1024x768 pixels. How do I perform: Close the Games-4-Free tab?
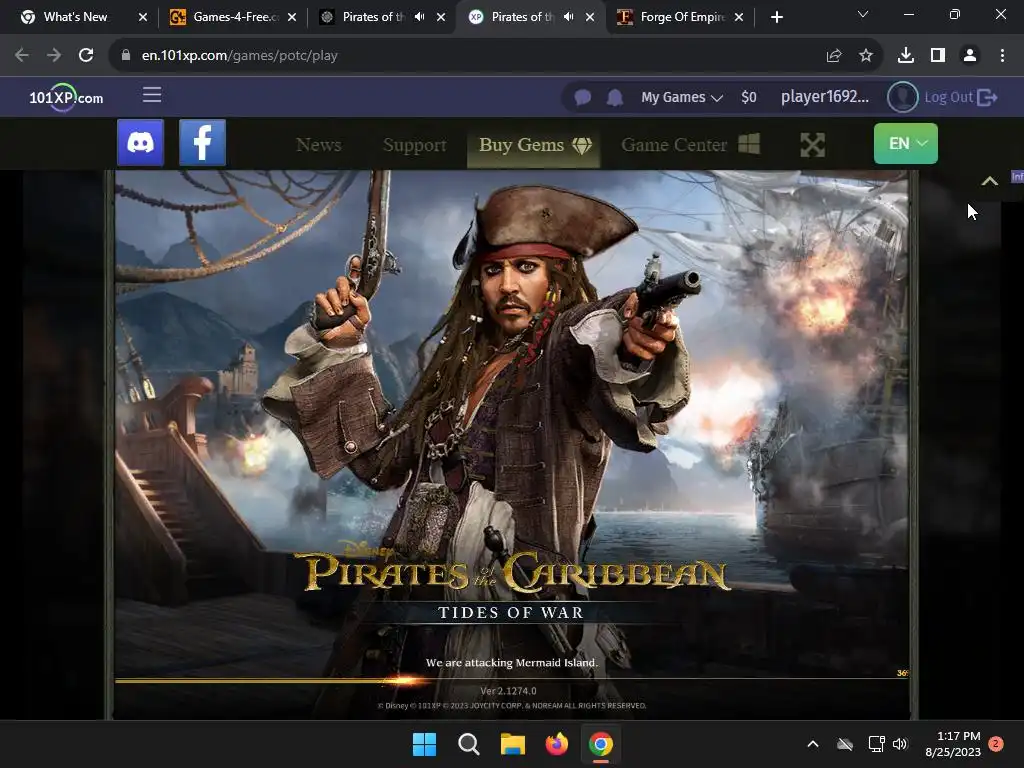pos(292,17)
